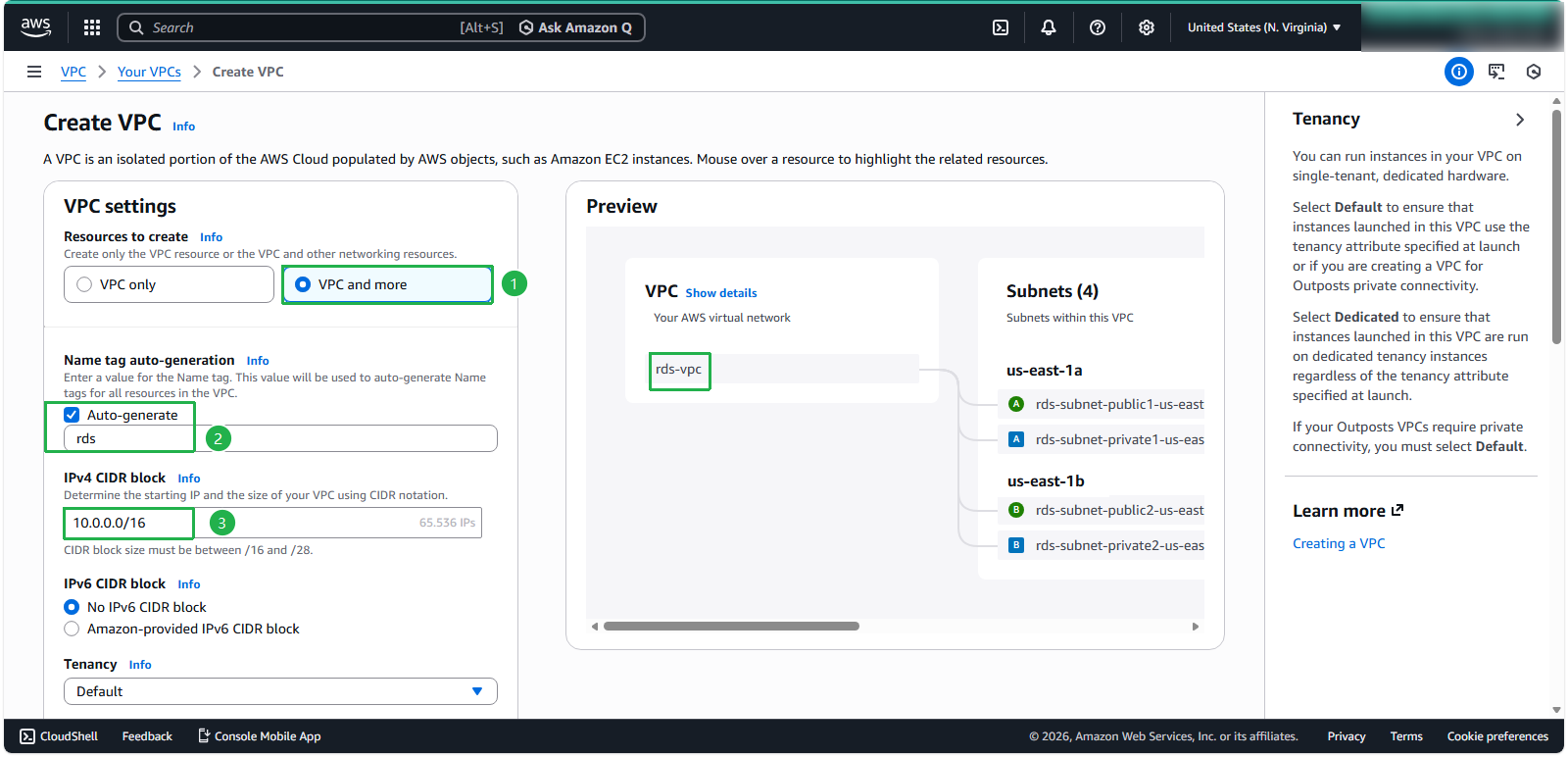Open the Terms link

pos(1406,736)
